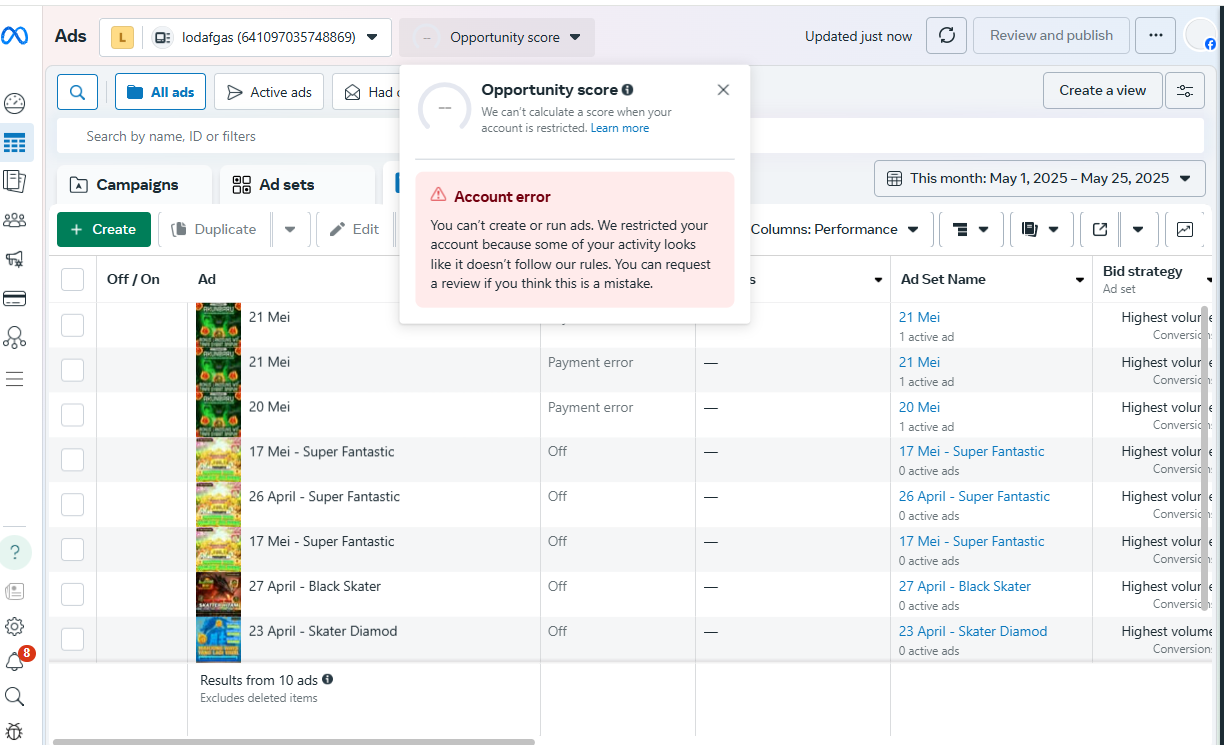Viewport: 1224px width, 745px height.
Task: Open the date range This month dropdown
Action: pyautogui.click(x=1040, y=179)
